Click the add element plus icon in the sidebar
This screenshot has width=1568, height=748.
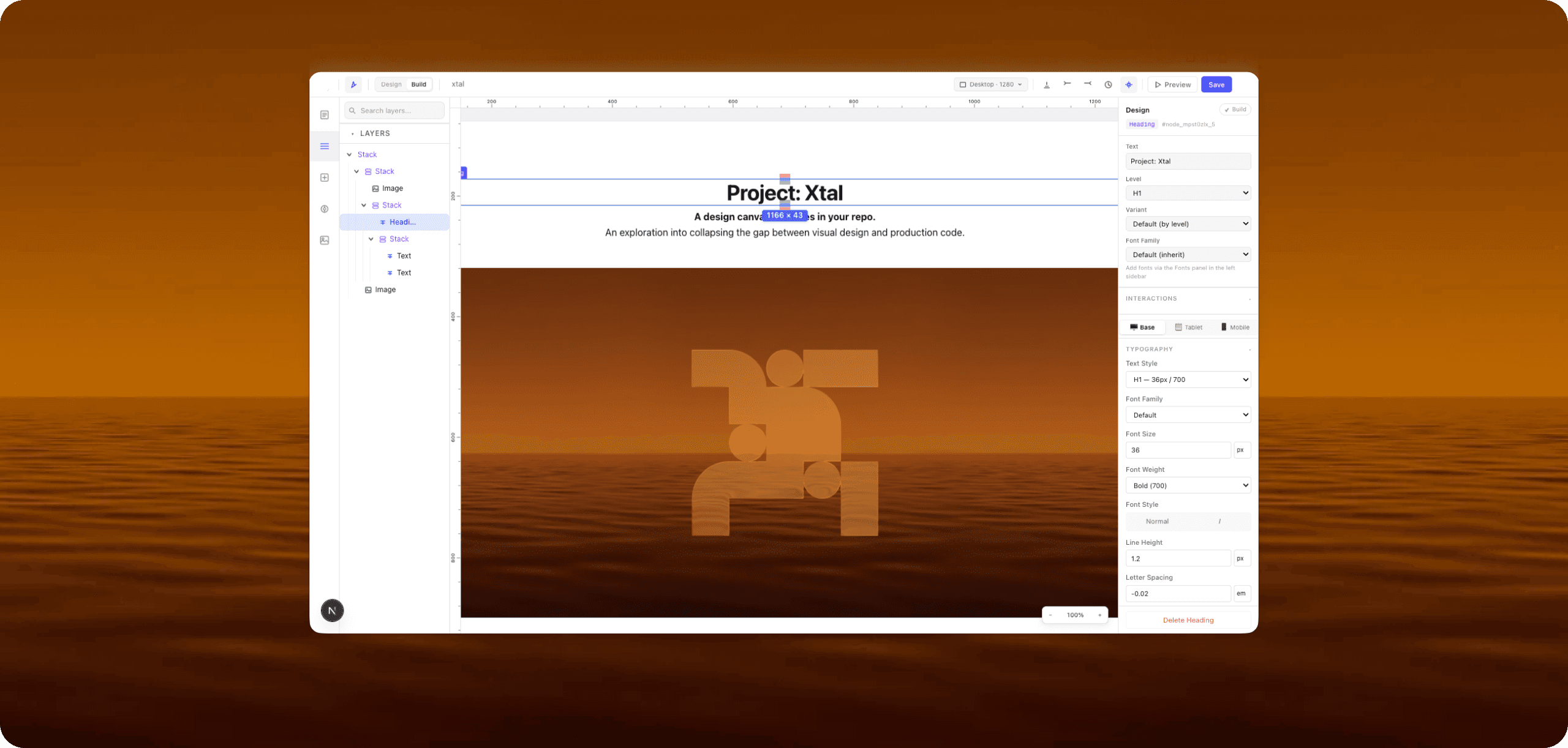pyautogui.click(x=325, y=178)
